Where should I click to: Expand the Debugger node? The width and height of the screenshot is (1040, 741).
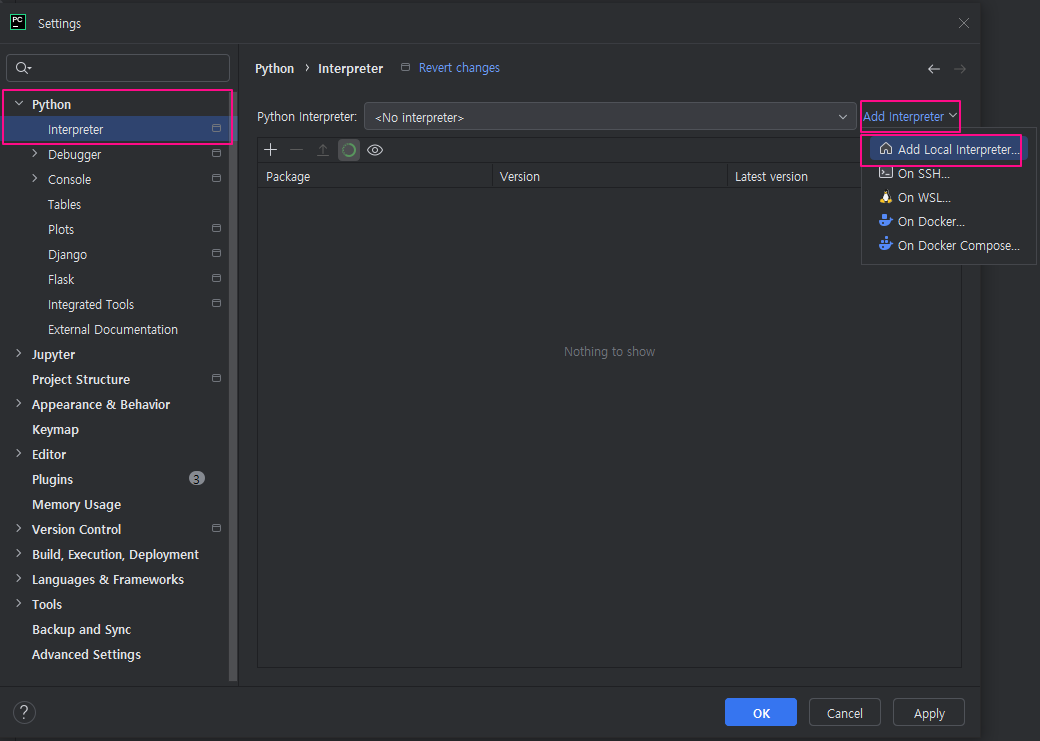coord(35,154)
